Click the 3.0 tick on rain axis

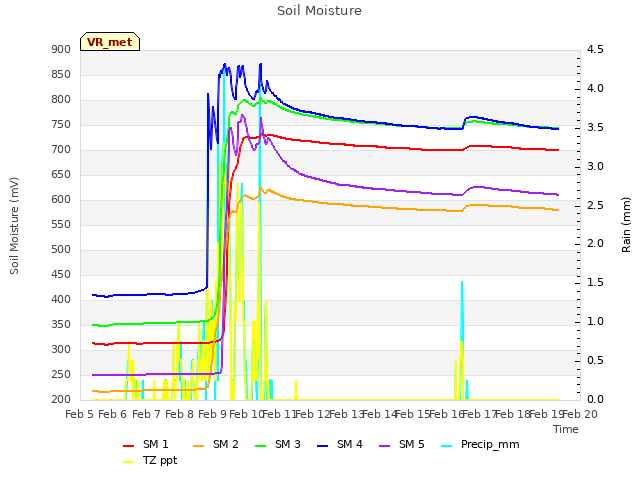[x=595, y=167]
